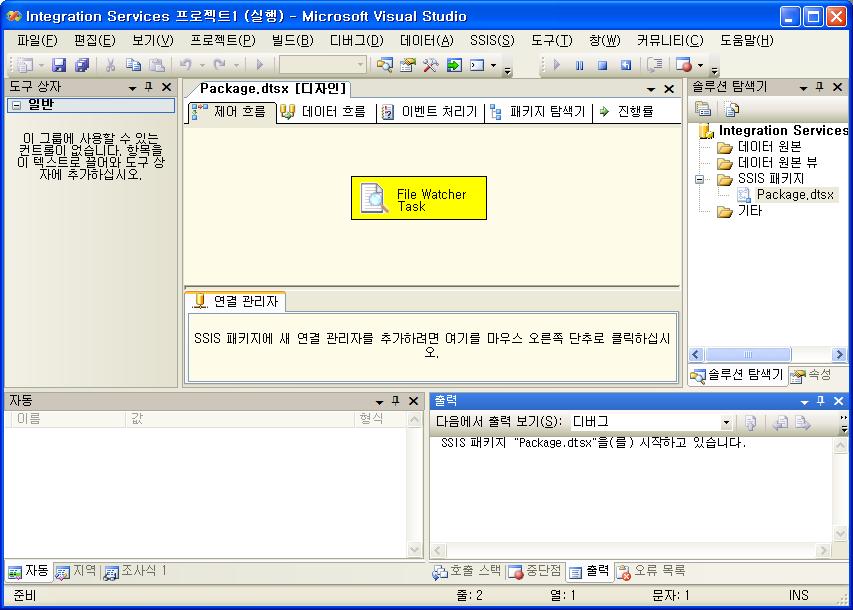Image resolution: width=853 pixels, height=610 pixels.
Task: Click the Stop debugging square icon
Action: pos(602,65)
